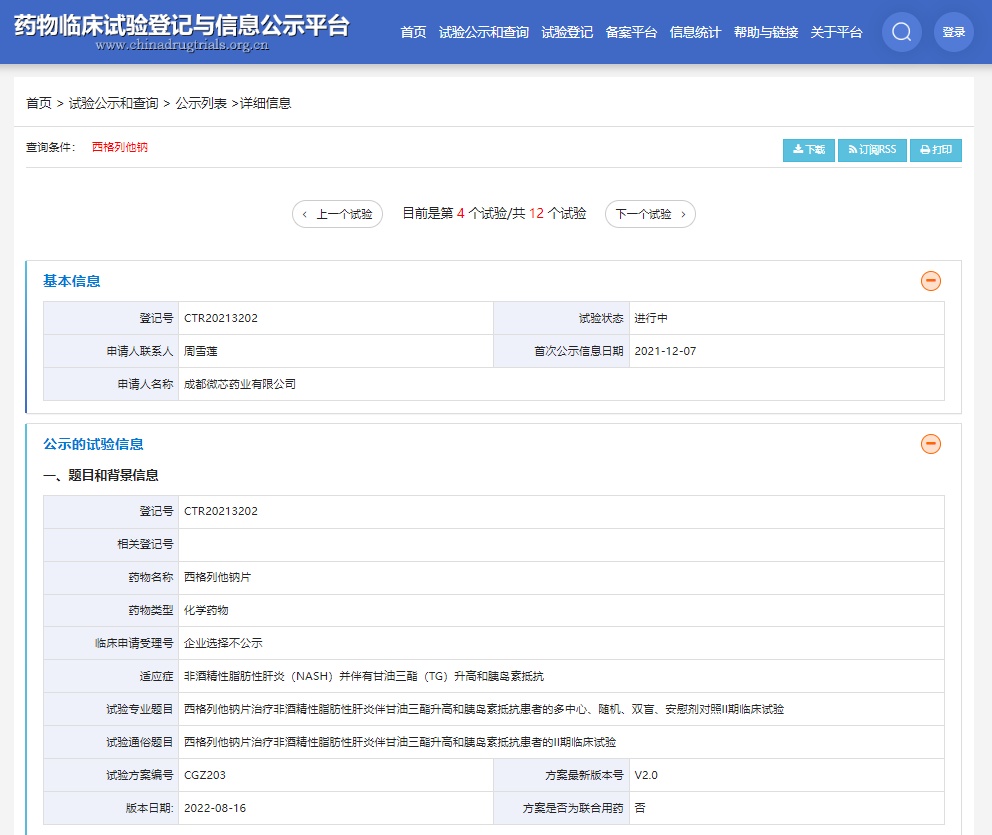The height and width of the screenshot is (835, 992).
Task: Select 信息统计 in the top navigation
Action: (695, 32)
